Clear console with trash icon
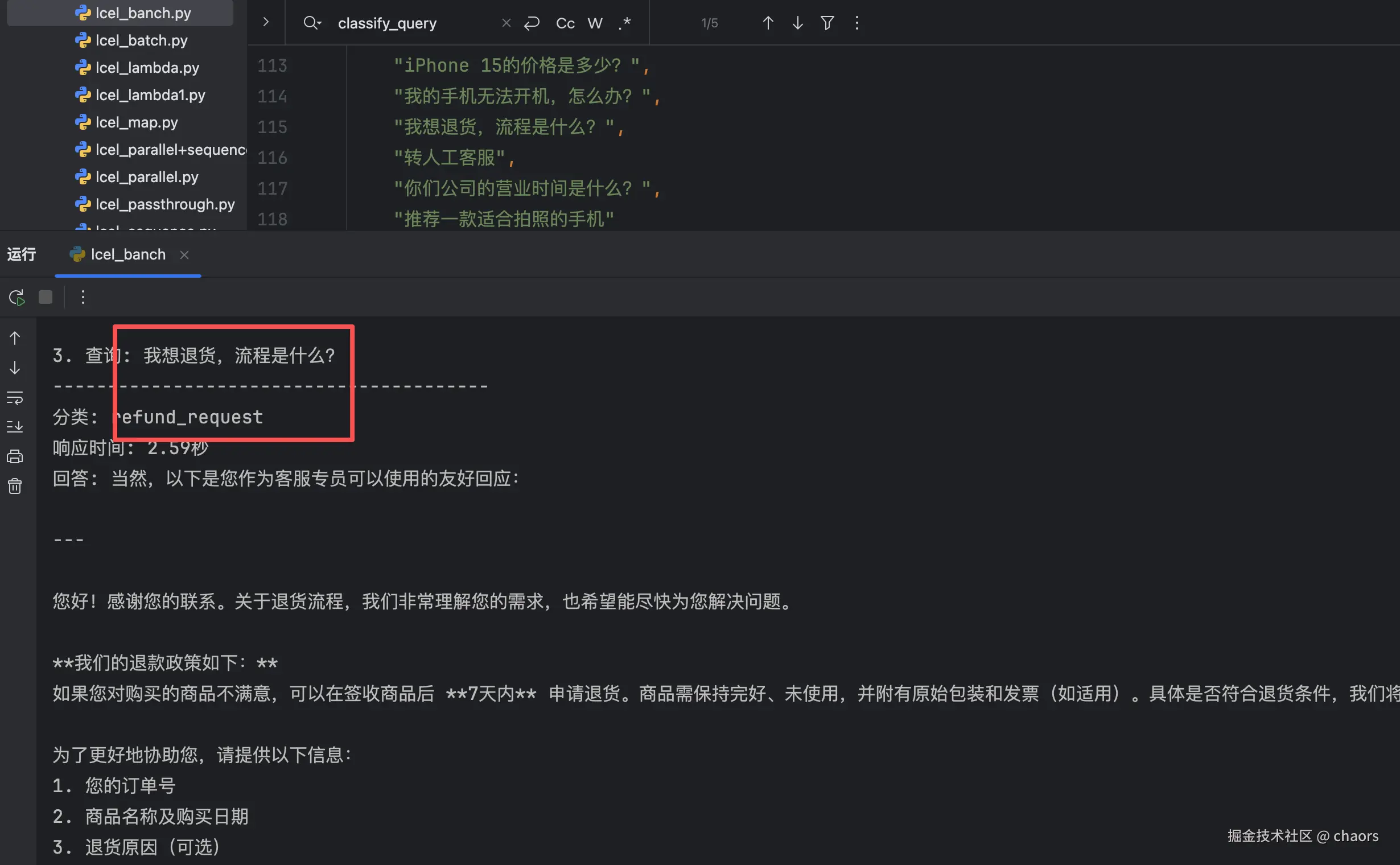1400x865 pixels. point(15,486)
